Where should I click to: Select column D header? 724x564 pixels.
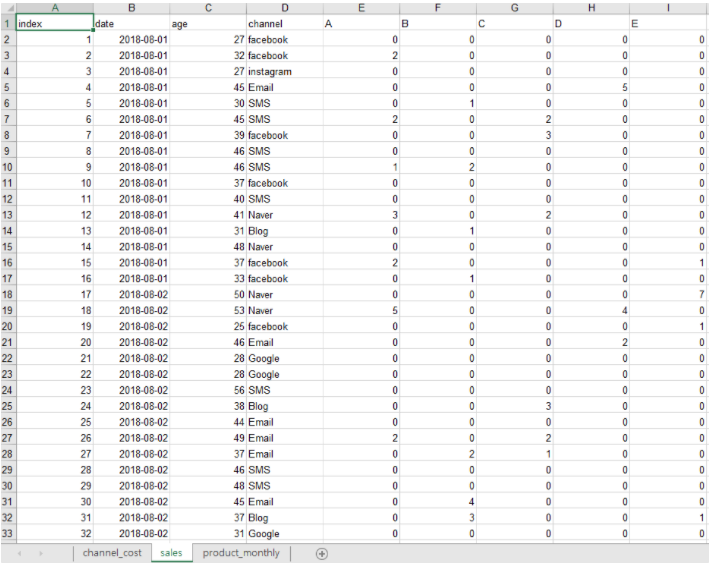pos(285,8)
